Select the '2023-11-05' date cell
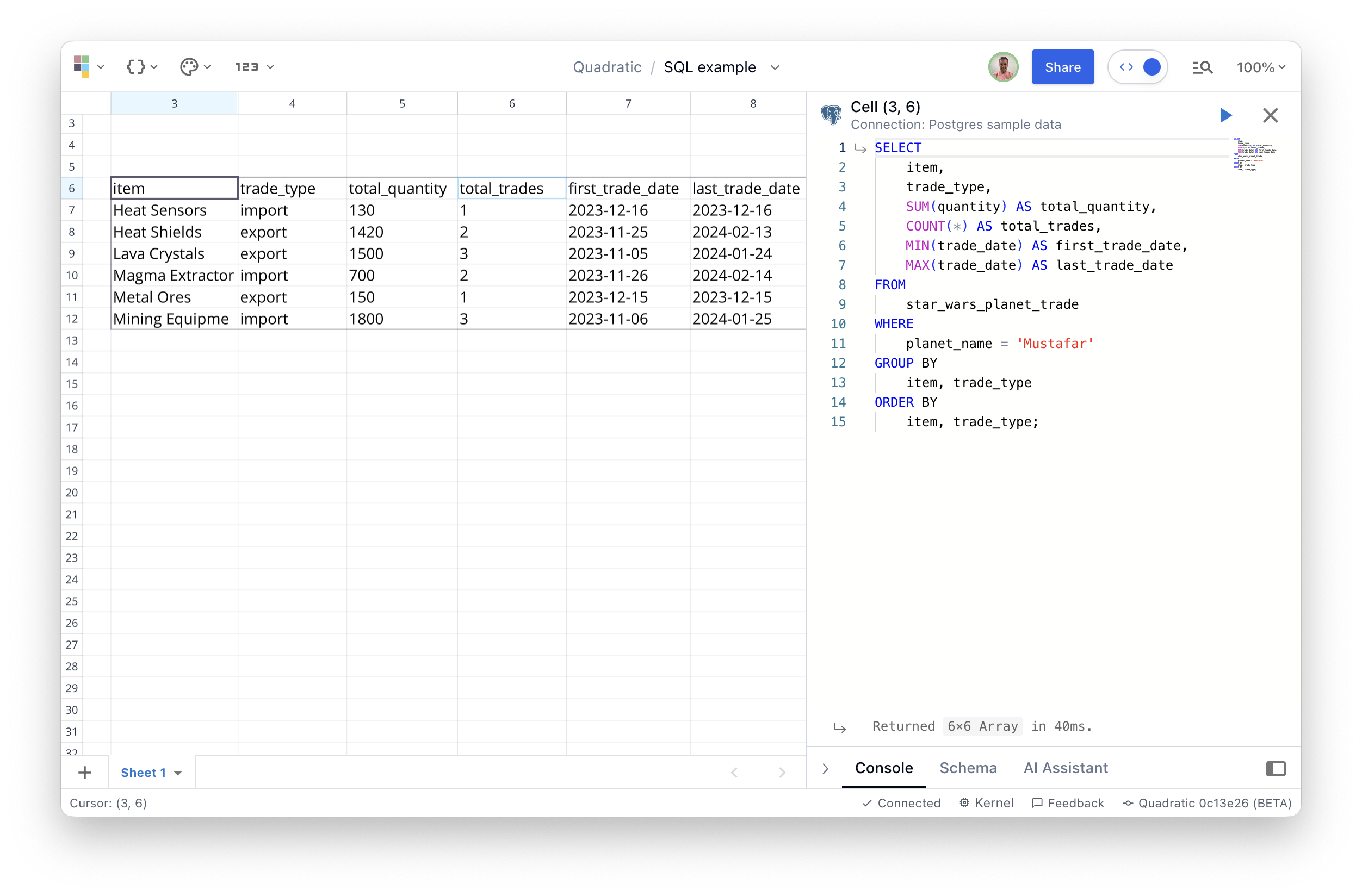The width and height of the screenshot is (1362, 896). click(x=628, y=253)
